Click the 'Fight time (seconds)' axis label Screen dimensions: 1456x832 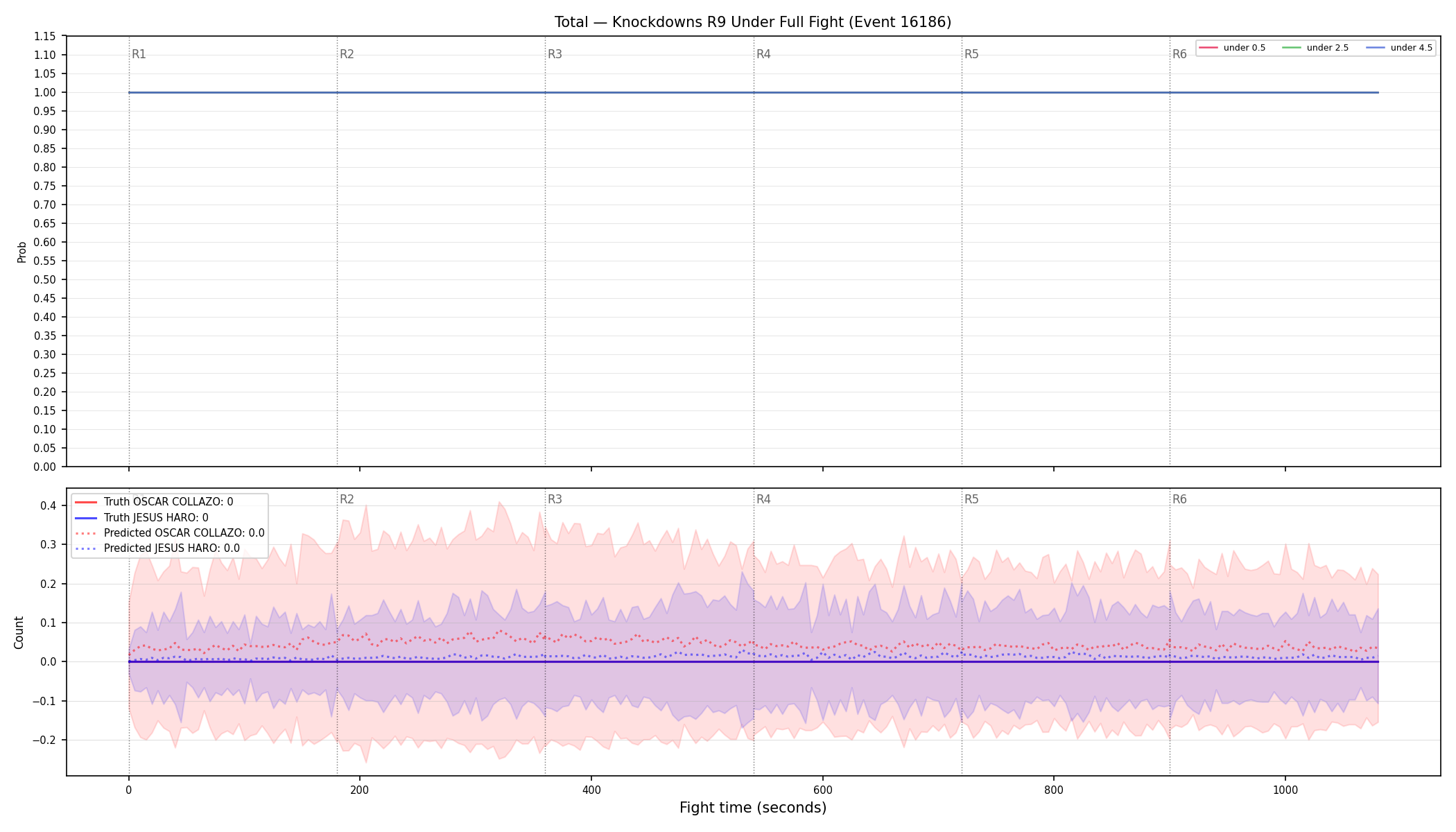(x=753, y=808)
